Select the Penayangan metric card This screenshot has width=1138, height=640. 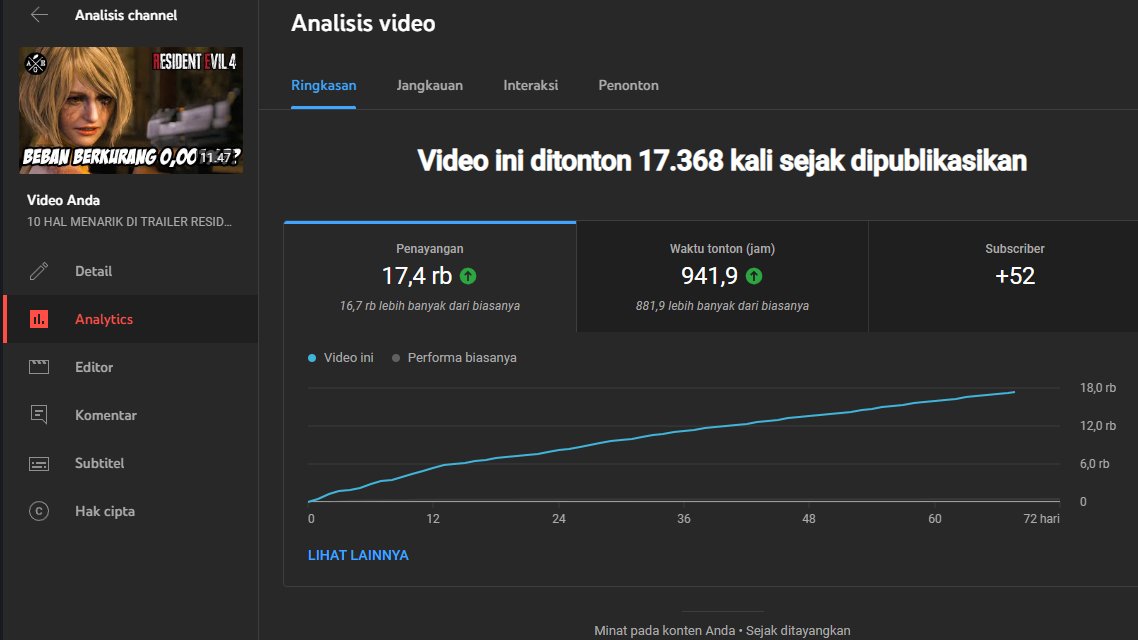(x=430, y=276)
